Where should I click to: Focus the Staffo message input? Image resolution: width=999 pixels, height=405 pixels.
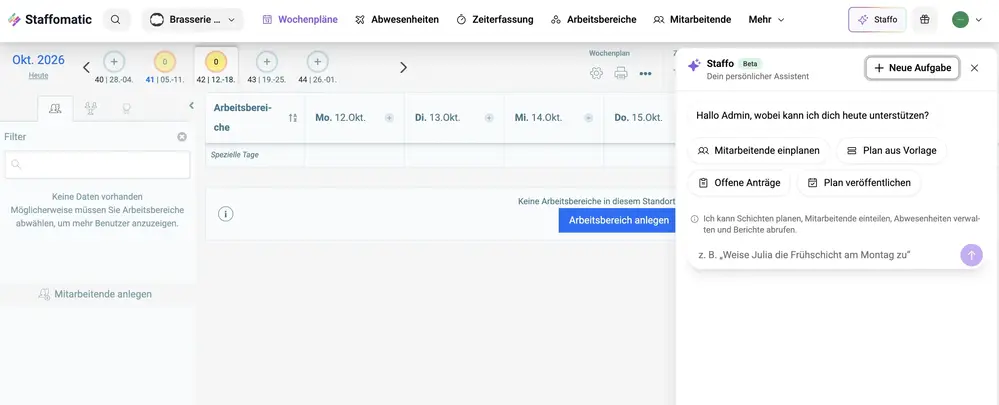[x=825, y=255]
